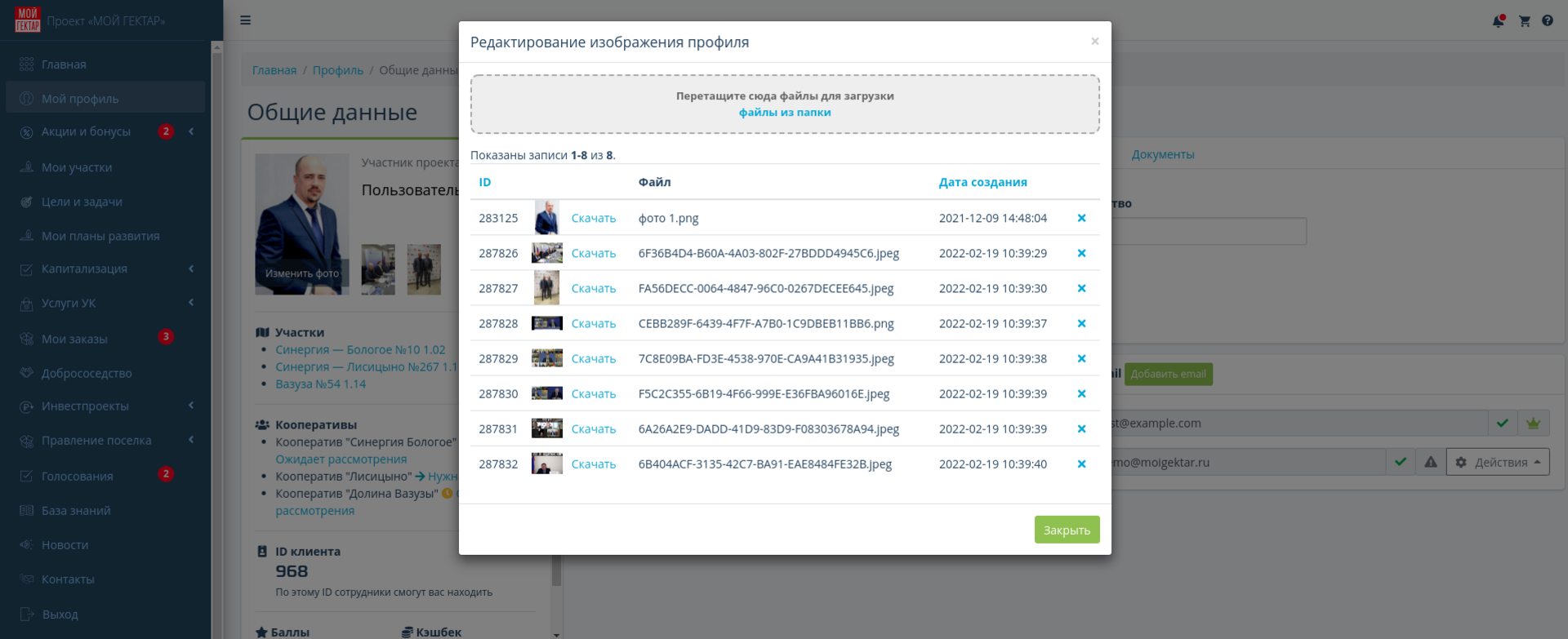Click file drop zone area
1568x639 pixels.
(x=785, y=104)
